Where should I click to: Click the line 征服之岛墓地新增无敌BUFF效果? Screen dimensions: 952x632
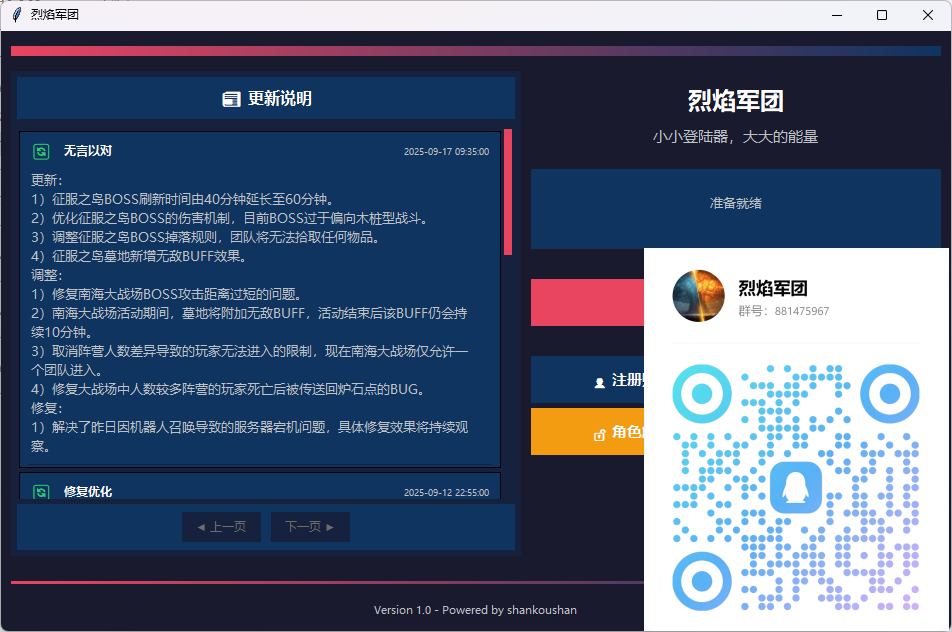(x=140, y=256)
